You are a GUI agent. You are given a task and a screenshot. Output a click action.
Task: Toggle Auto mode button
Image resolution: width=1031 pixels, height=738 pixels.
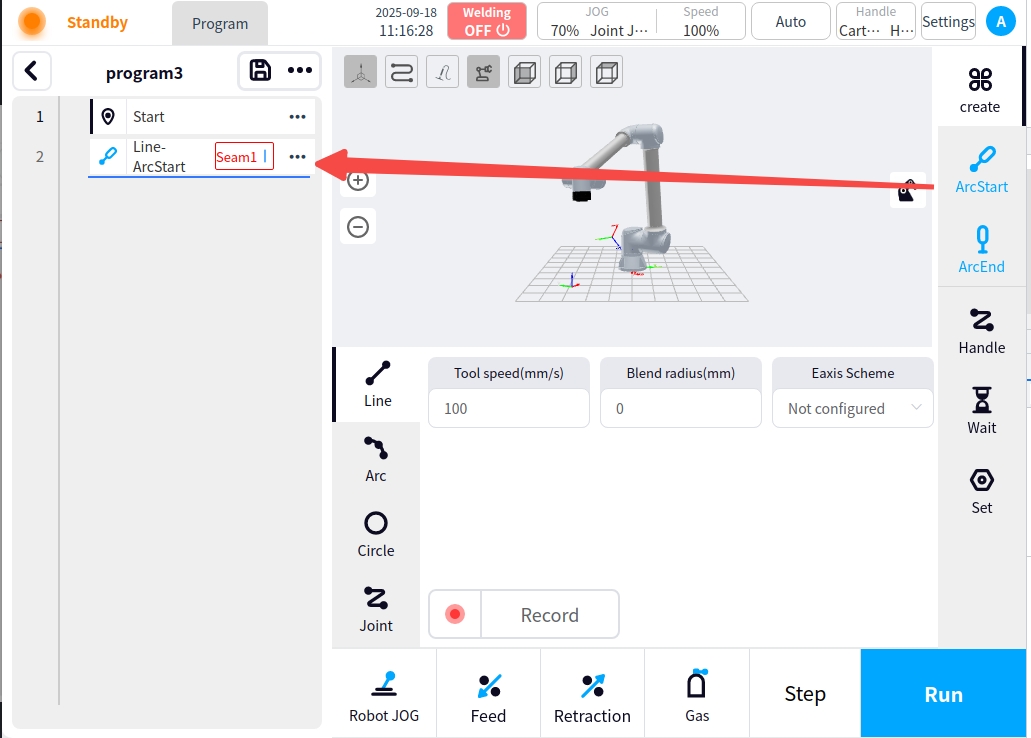click(x=790, y=21)
